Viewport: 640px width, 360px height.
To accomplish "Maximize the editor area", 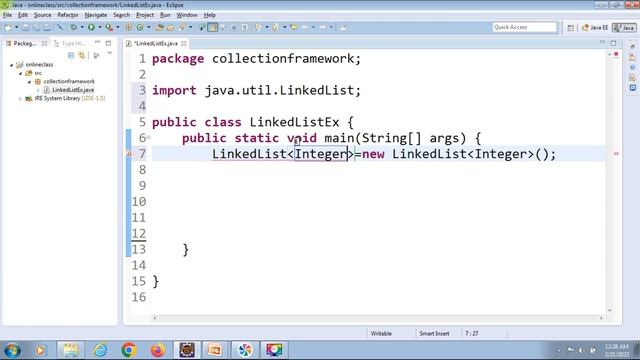I will coord(613,43).
